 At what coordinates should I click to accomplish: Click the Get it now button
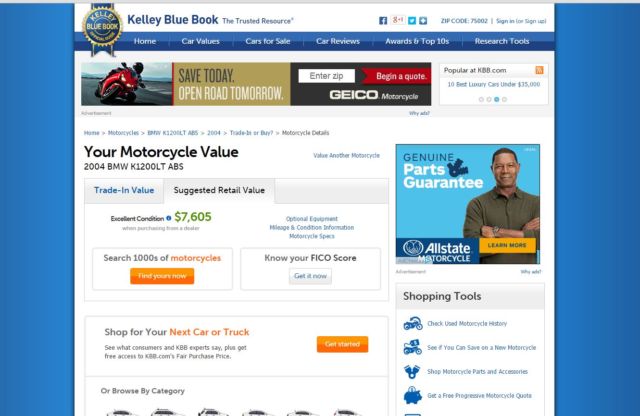(x=310, y=276)
